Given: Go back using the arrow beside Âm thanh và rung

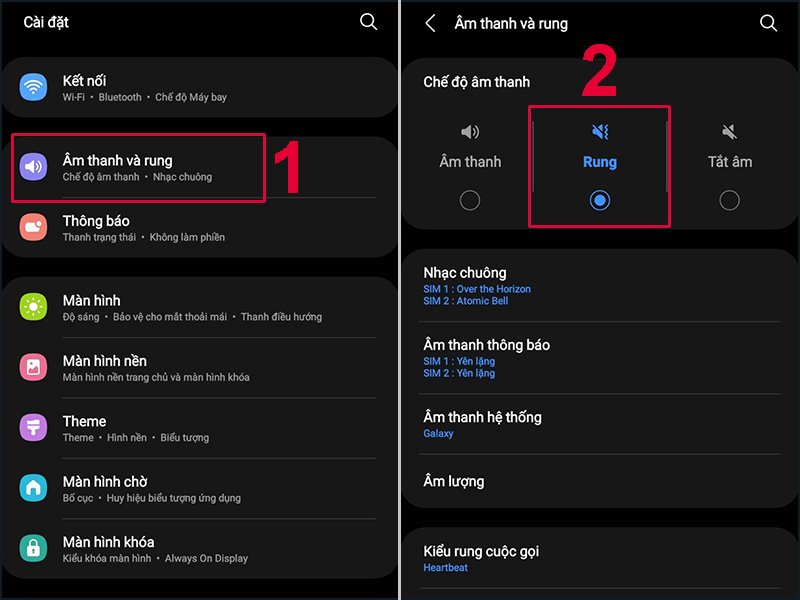Looking at the screenshot, I should pyautogui.click(x=431, y=23).
